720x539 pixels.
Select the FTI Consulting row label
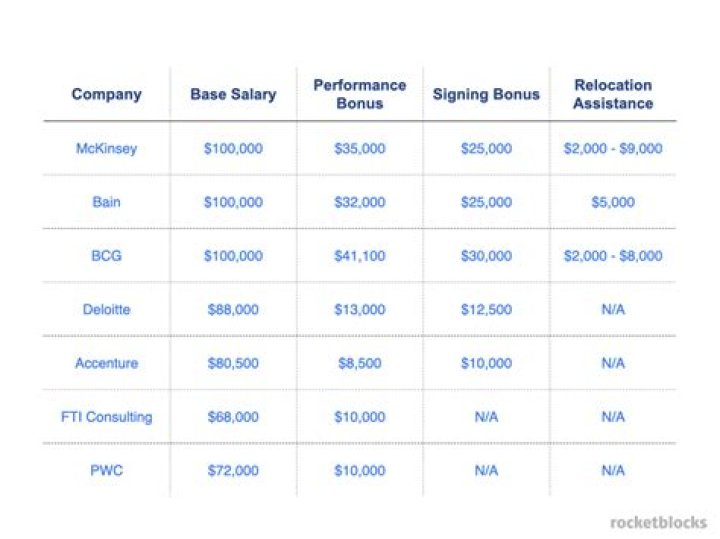point(106,417)
